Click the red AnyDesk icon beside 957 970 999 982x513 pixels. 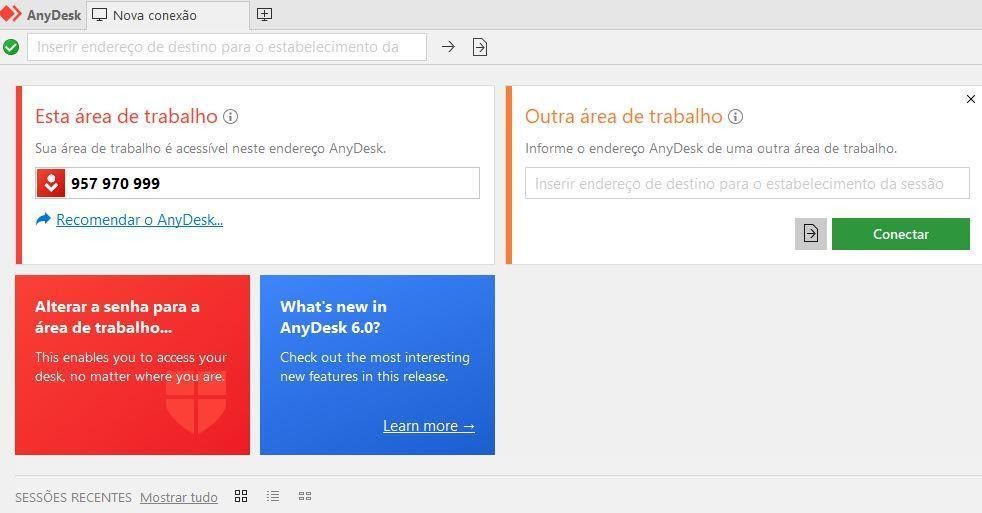click(51, 183)
